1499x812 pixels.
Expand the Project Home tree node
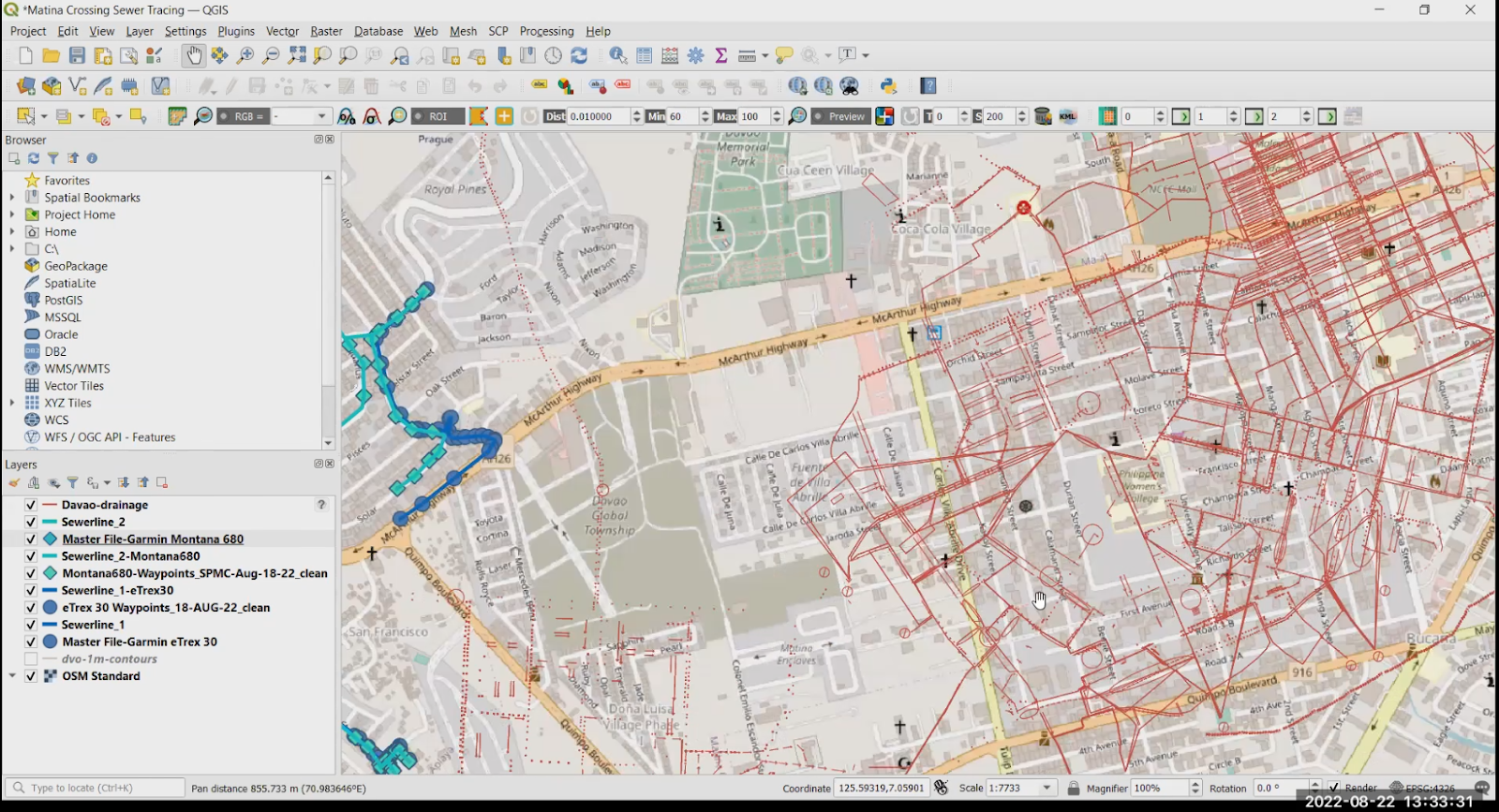(12, 214)
